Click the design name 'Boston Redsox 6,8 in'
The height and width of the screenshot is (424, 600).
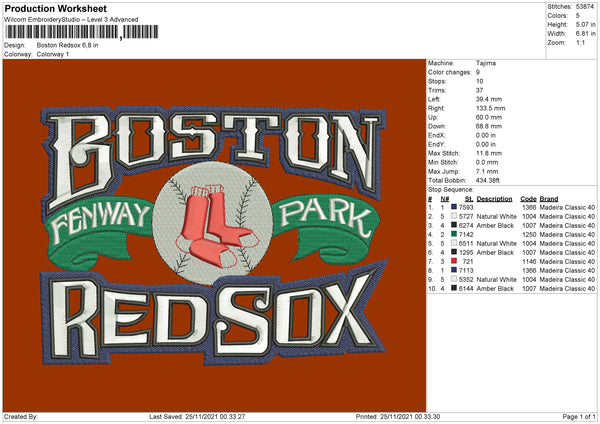[x=67, y=45]
